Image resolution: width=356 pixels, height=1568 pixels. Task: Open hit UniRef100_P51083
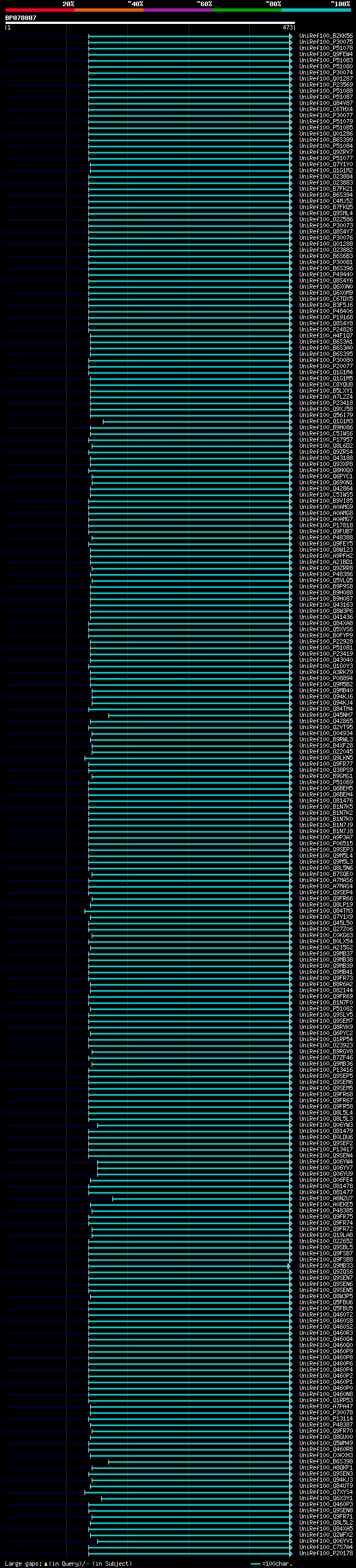coord(325,60)
